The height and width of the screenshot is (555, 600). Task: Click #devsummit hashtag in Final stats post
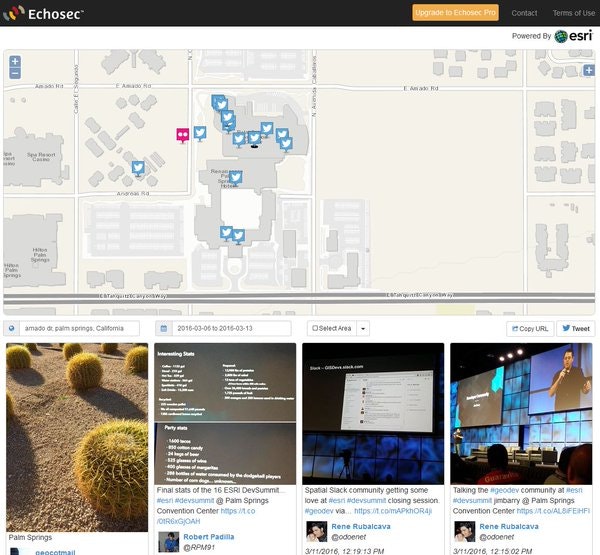tap(194, 501)
